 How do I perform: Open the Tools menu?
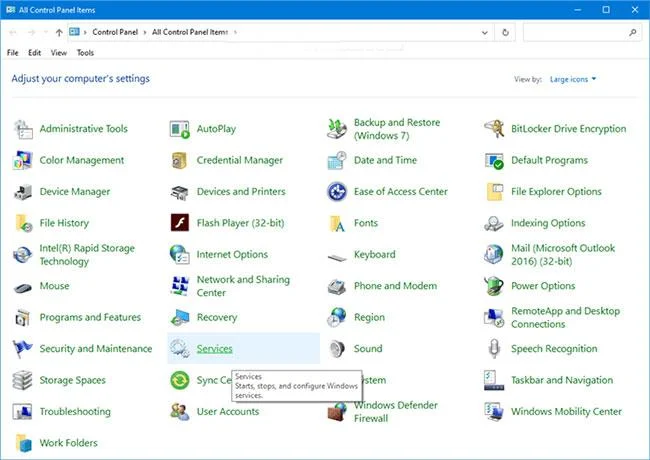click(x=85, y=53)
